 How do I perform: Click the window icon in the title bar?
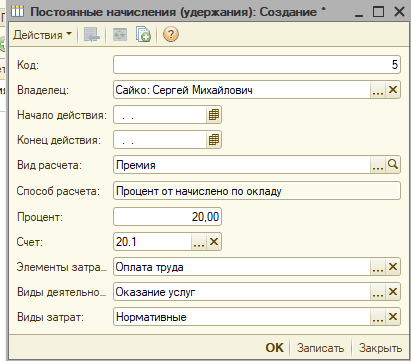pyautogui.click(x=17, y=12)
